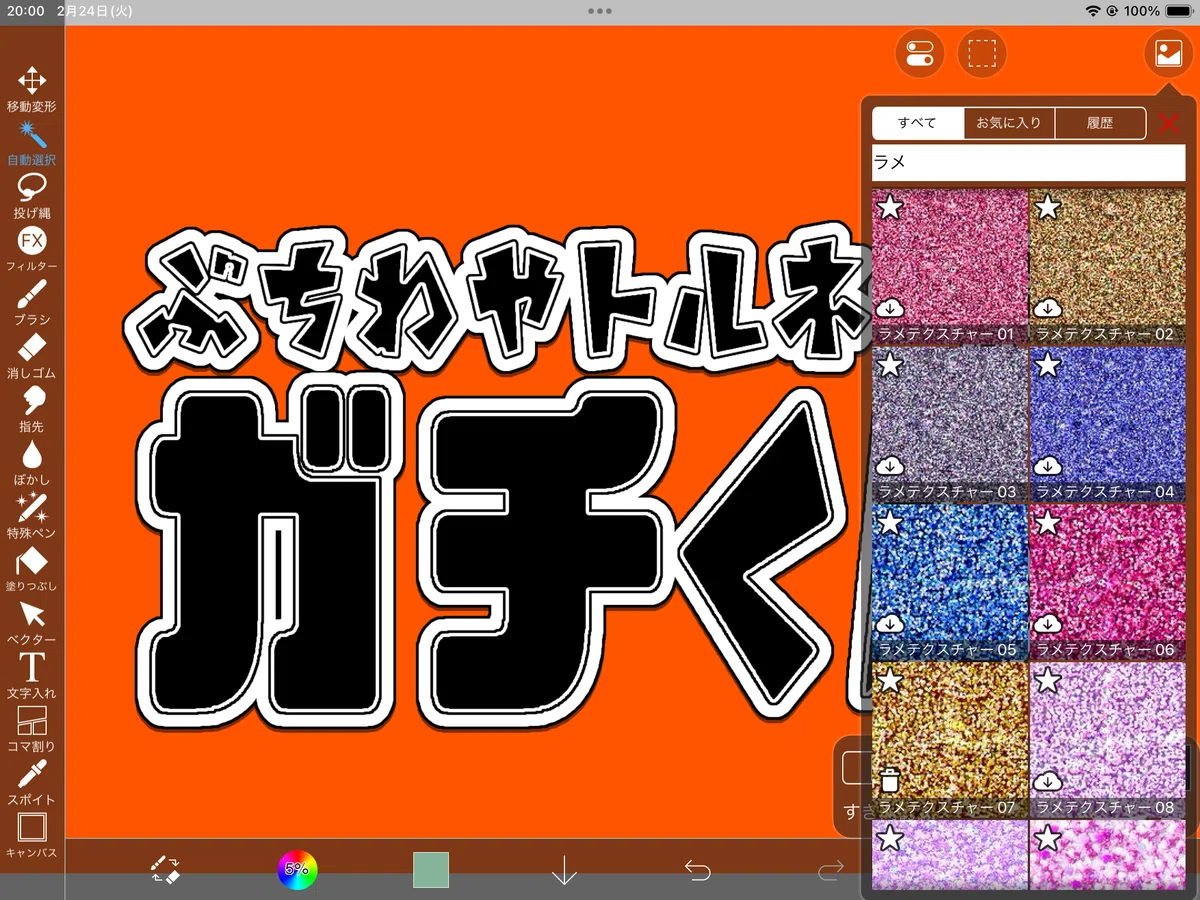The image size is (1200, 900).
Task: Open the material image button at top right
Action: [1168, 53]
